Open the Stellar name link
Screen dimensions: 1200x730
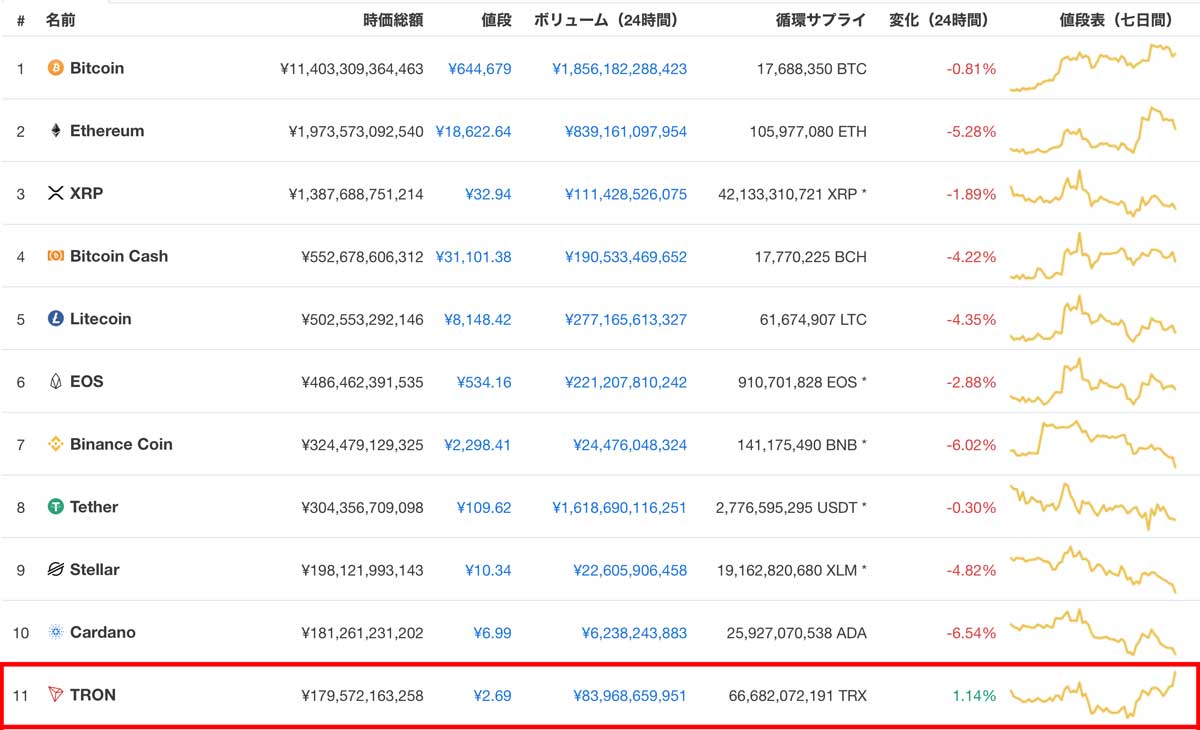[95, 570]
